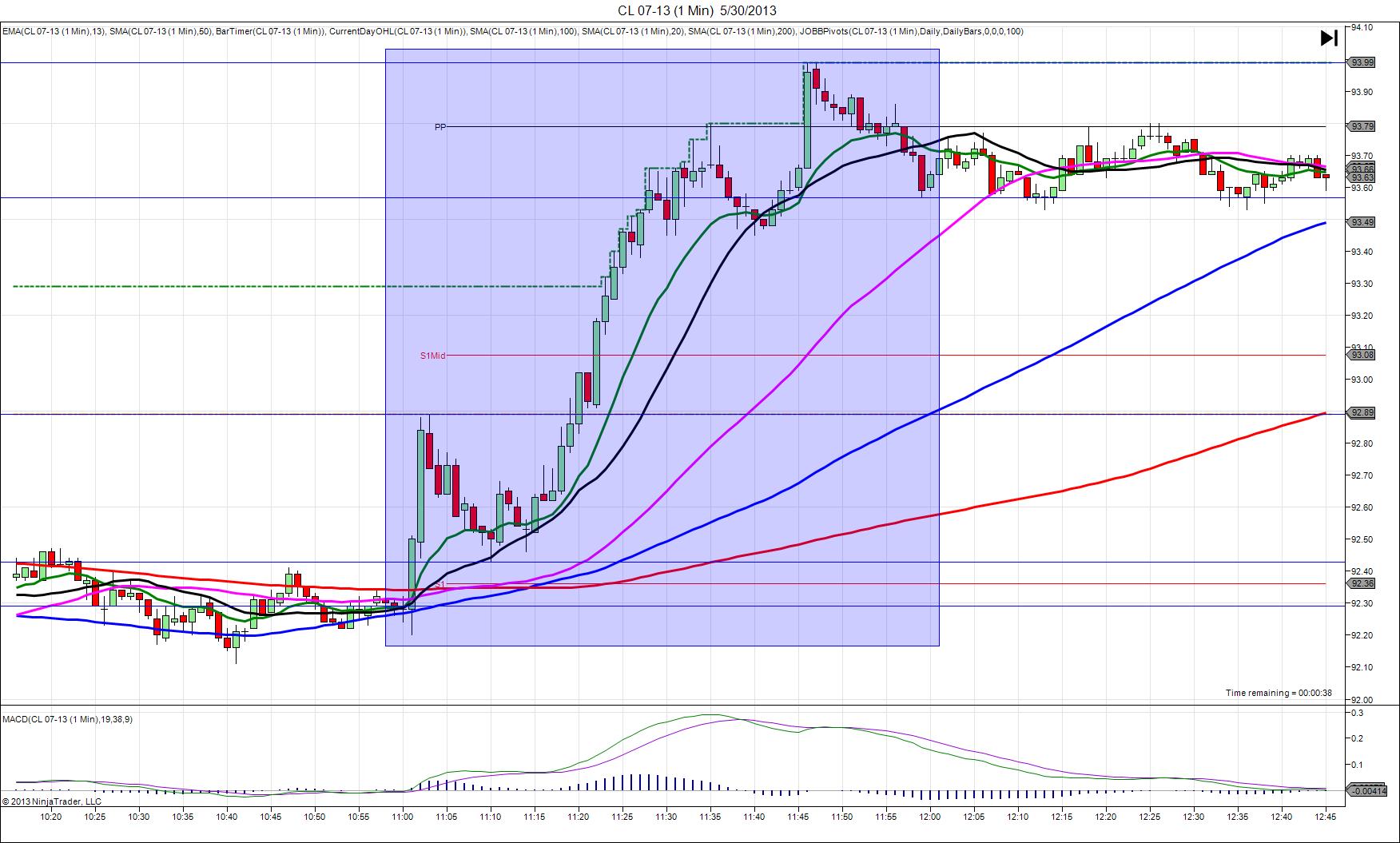Click the PP pivot label
The height and width of the screenshot is (843, 1400).
(440, 127)
